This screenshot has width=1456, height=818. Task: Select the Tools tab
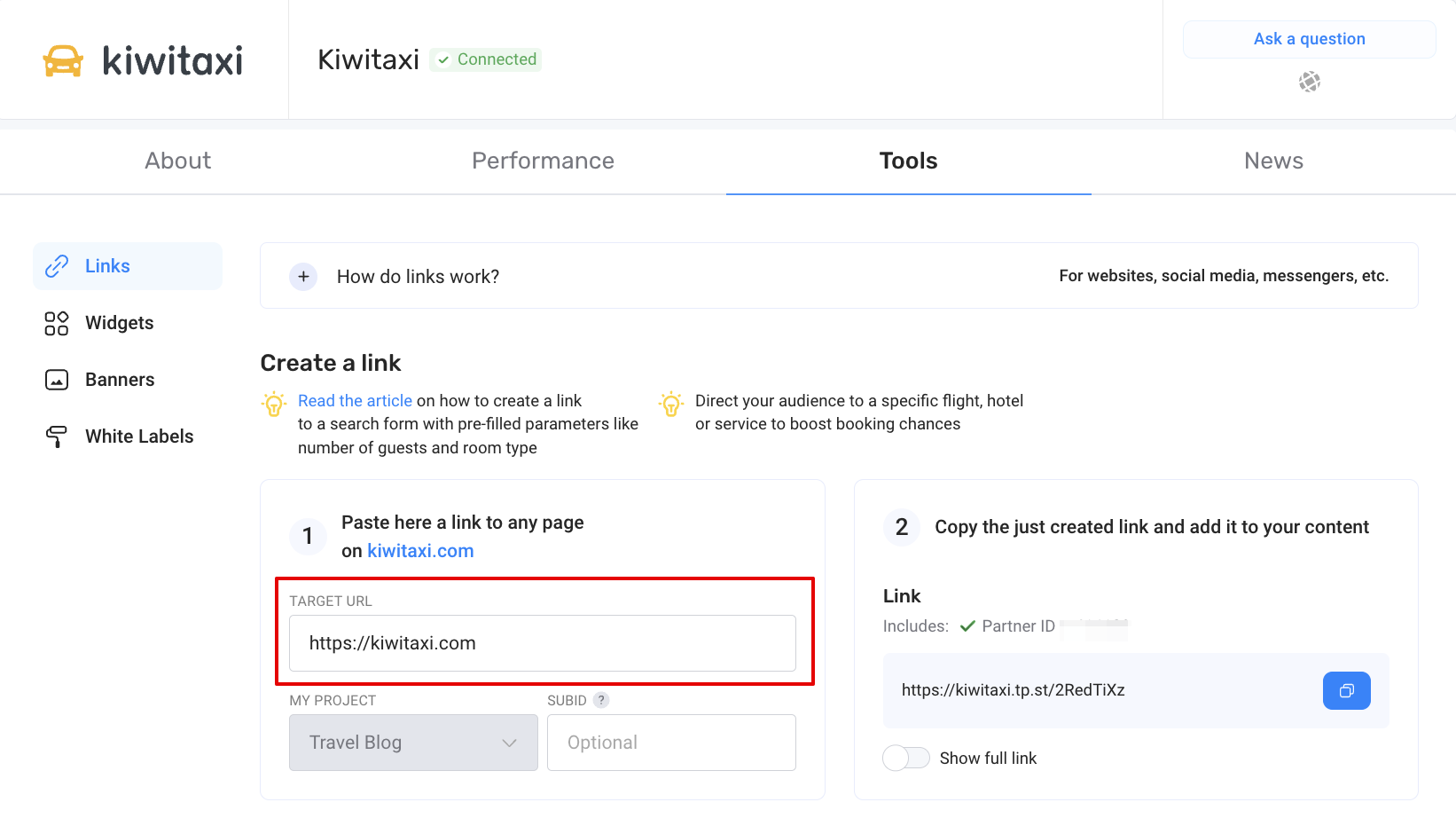click(x=908, y=161)
